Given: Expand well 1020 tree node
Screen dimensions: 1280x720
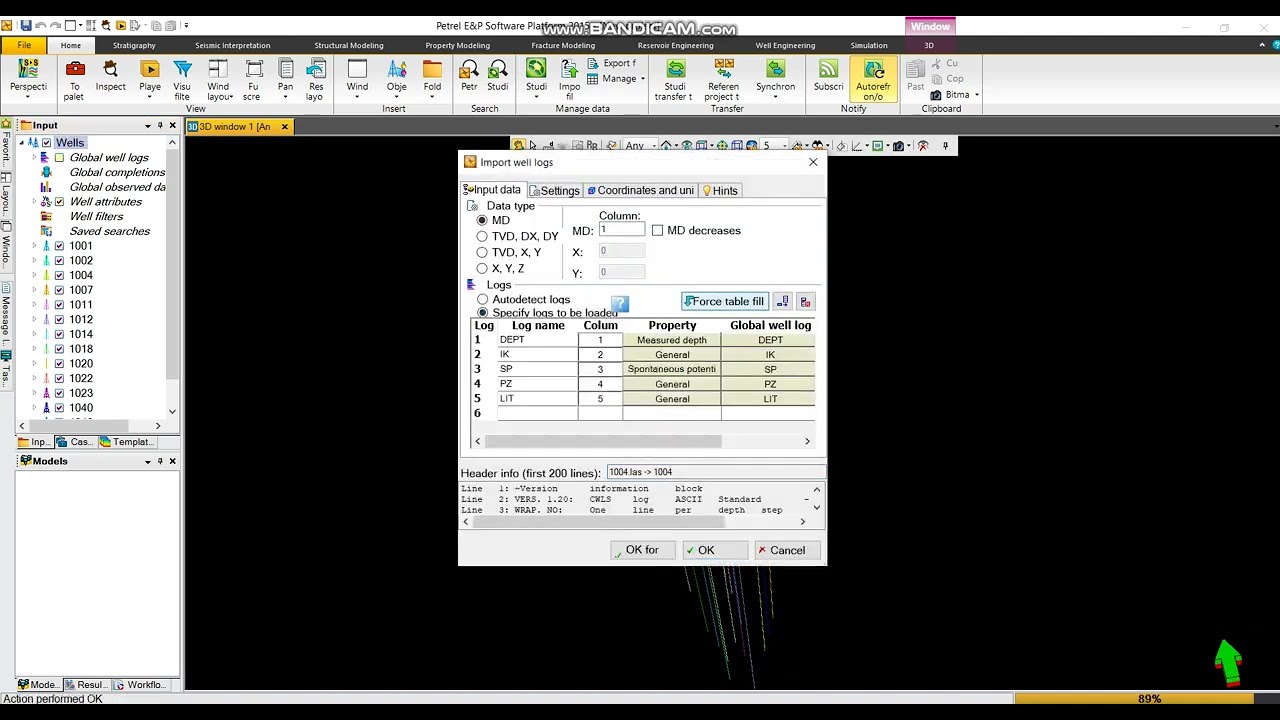Looking at the screenshot, I should 34,364.
